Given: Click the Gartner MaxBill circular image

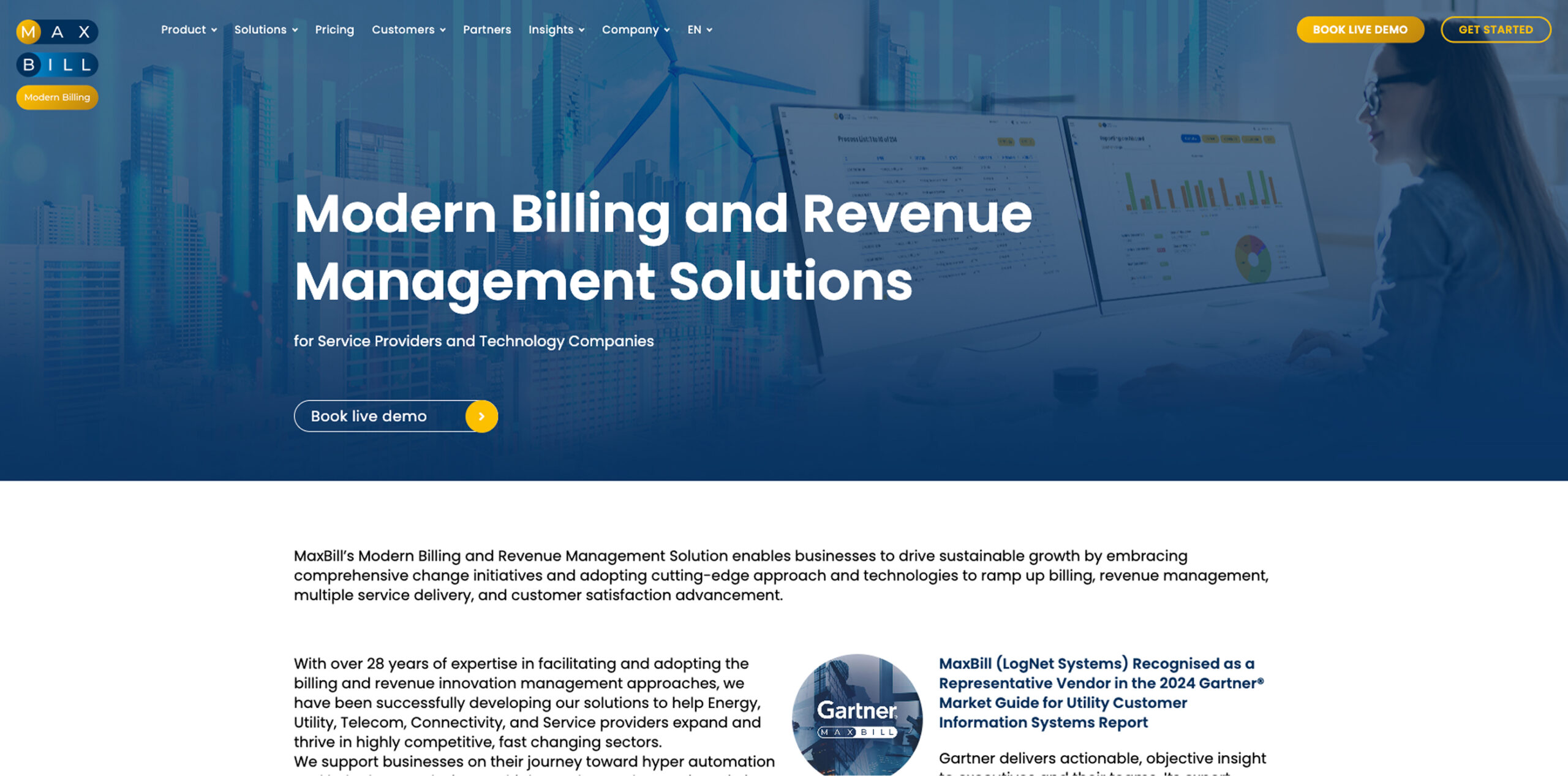Looking at the screenshot, I should [857, 714].
